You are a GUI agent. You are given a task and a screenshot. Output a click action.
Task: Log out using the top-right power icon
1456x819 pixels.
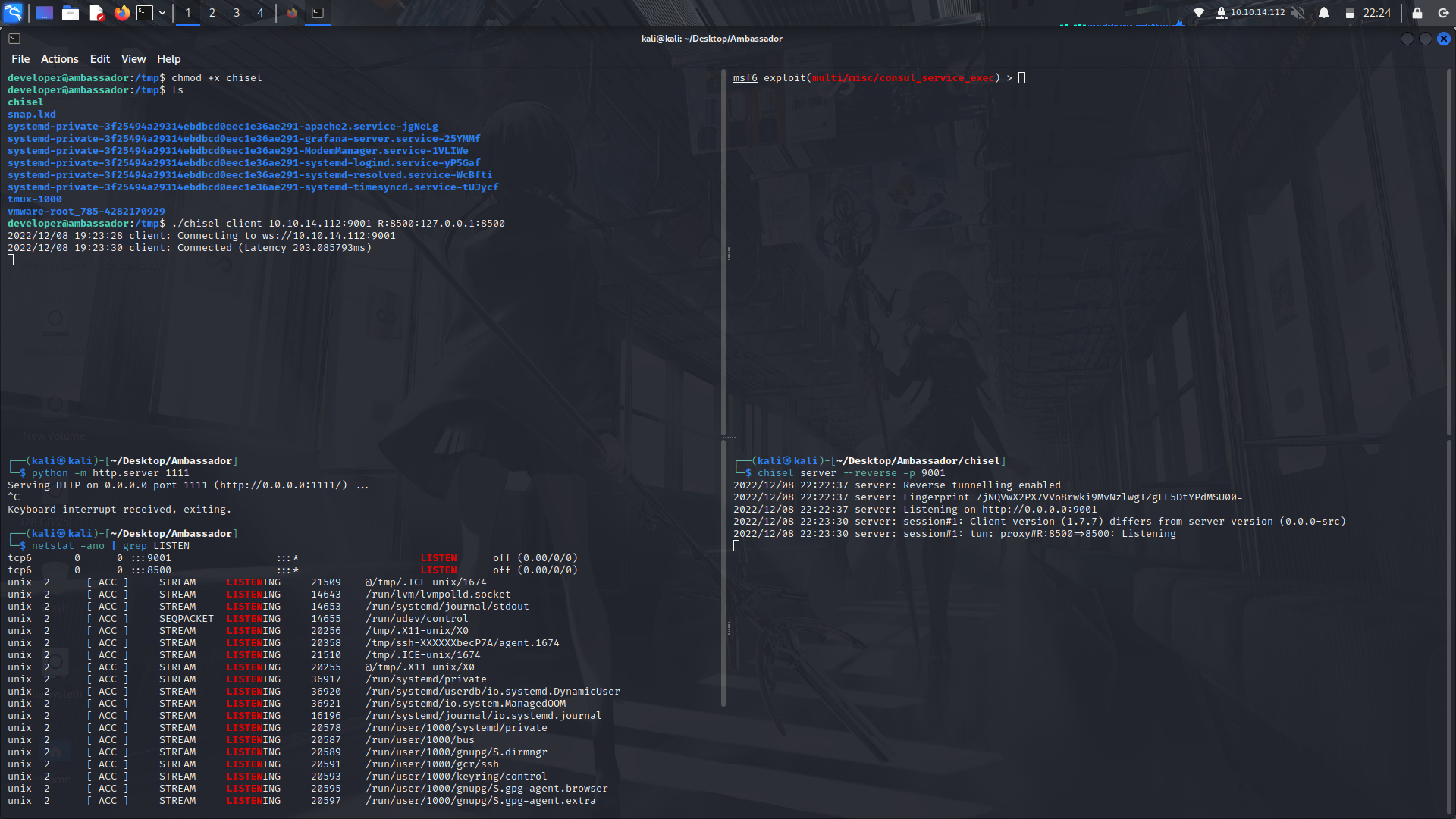pyautogui.click(x=1442, y=12)
